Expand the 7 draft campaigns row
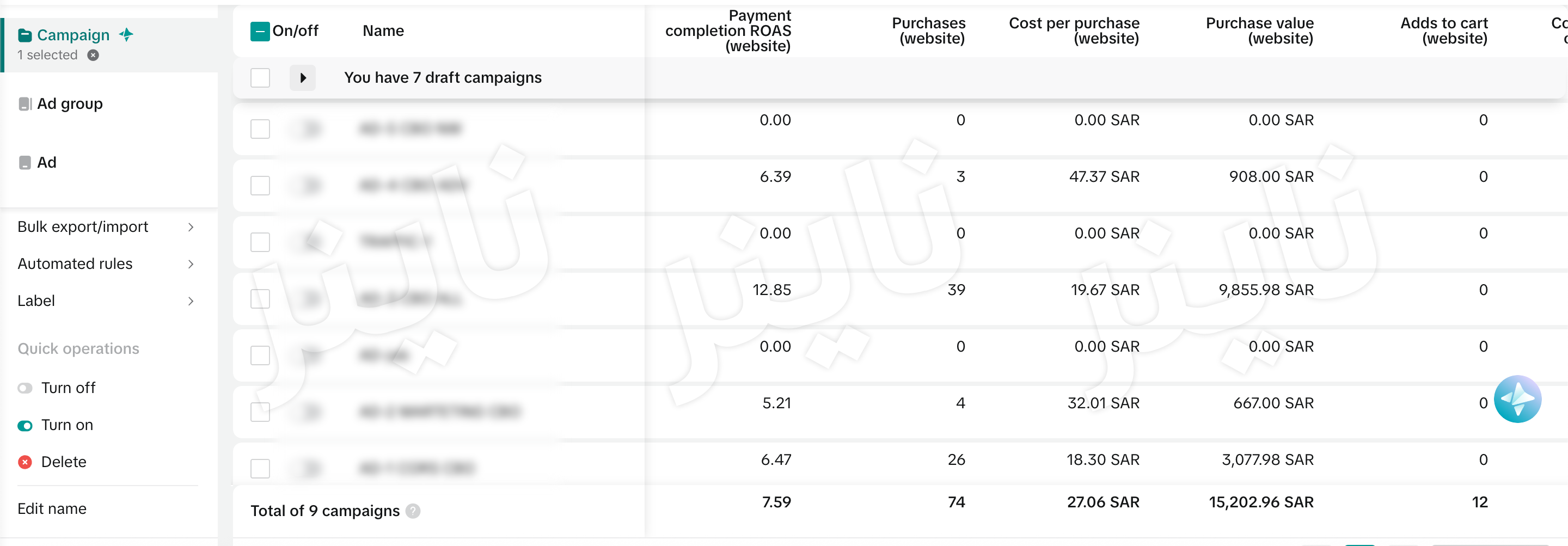The image size is (1568, 546). tap(303, 78)
